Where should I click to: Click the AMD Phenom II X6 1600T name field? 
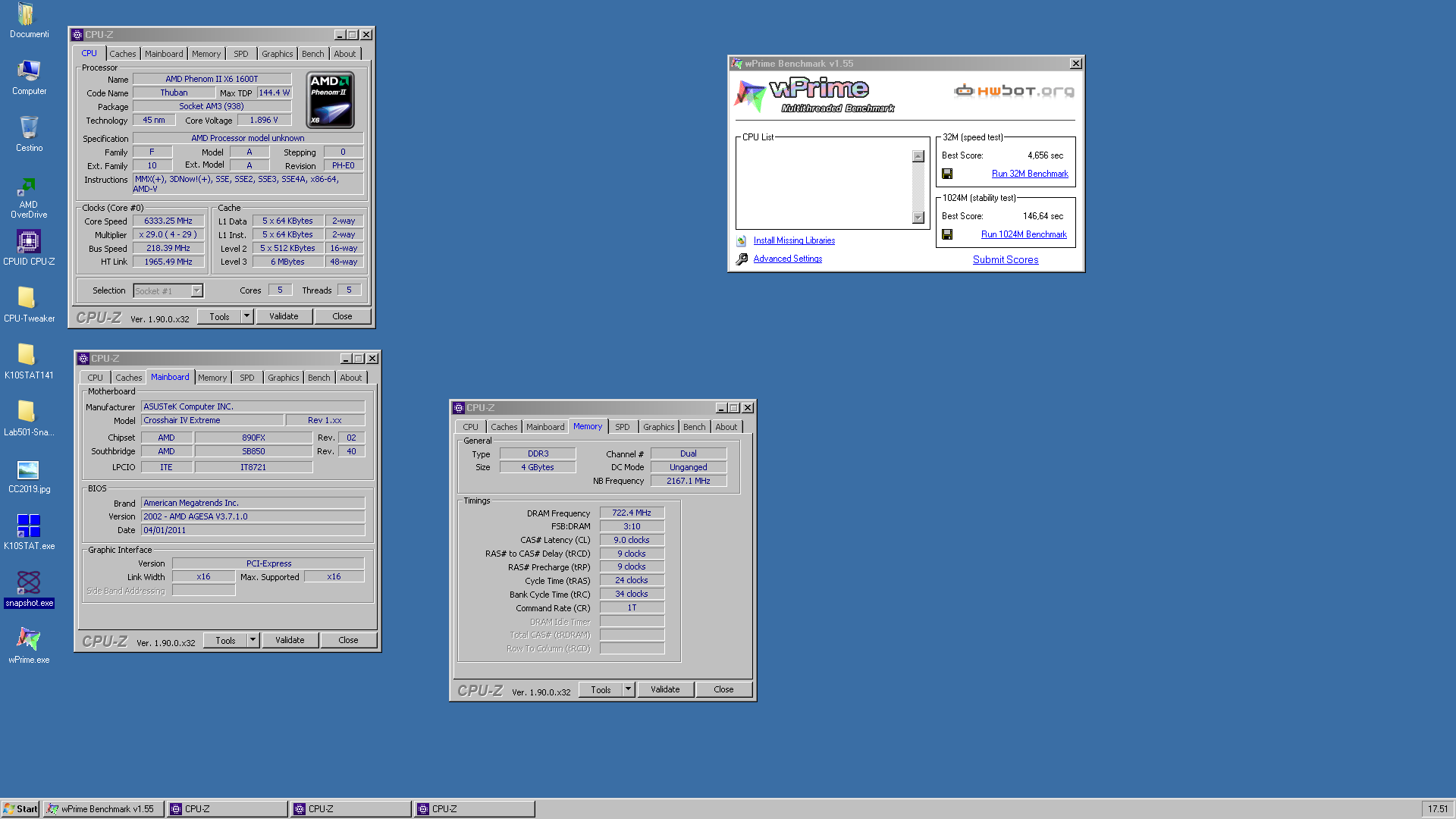click(x=212, y=79)
